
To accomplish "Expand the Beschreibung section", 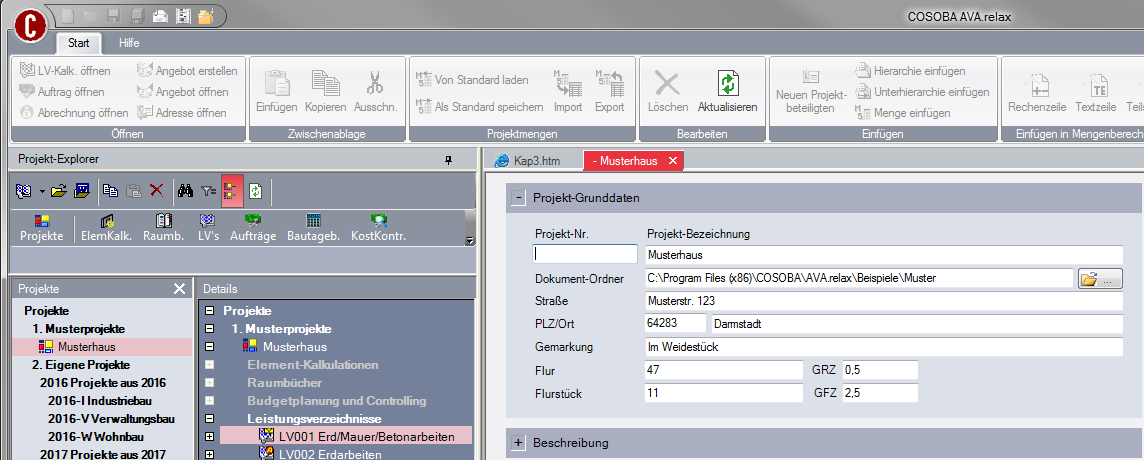I will tap(518, 442).
